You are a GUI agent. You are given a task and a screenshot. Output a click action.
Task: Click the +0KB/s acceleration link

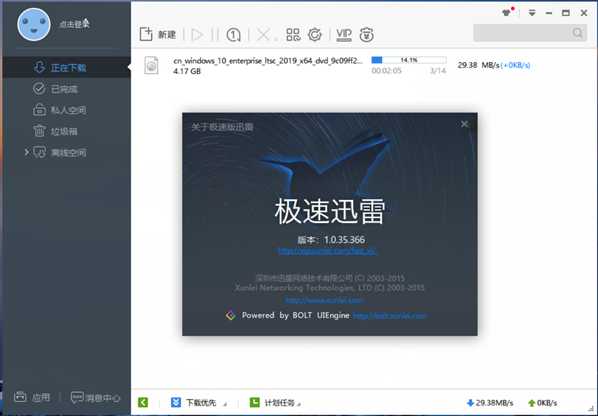click(x=516, y=65)
